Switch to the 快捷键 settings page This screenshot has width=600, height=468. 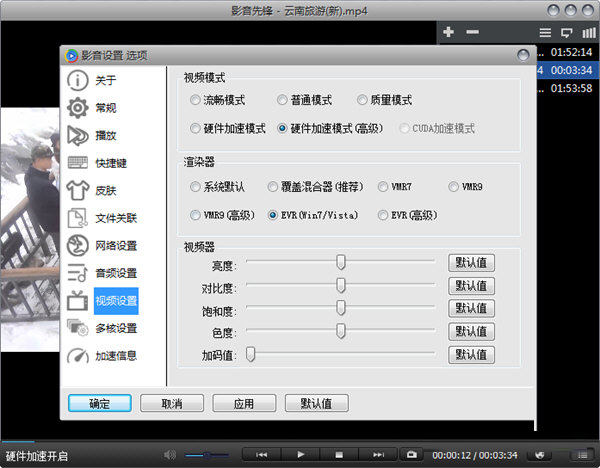tap(111, 163)
